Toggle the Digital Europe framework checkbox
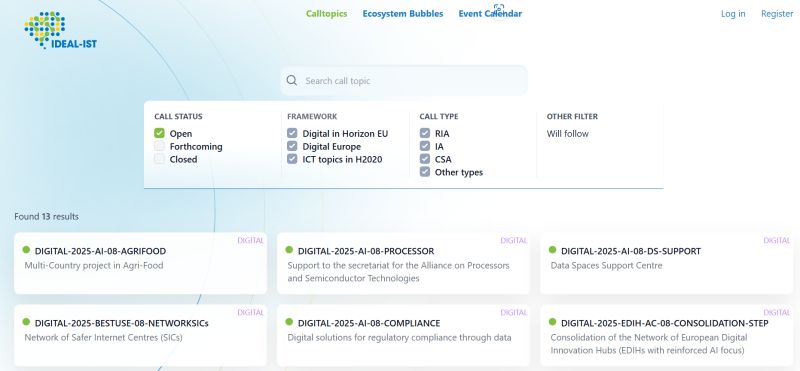 click(x=292, y=146)
